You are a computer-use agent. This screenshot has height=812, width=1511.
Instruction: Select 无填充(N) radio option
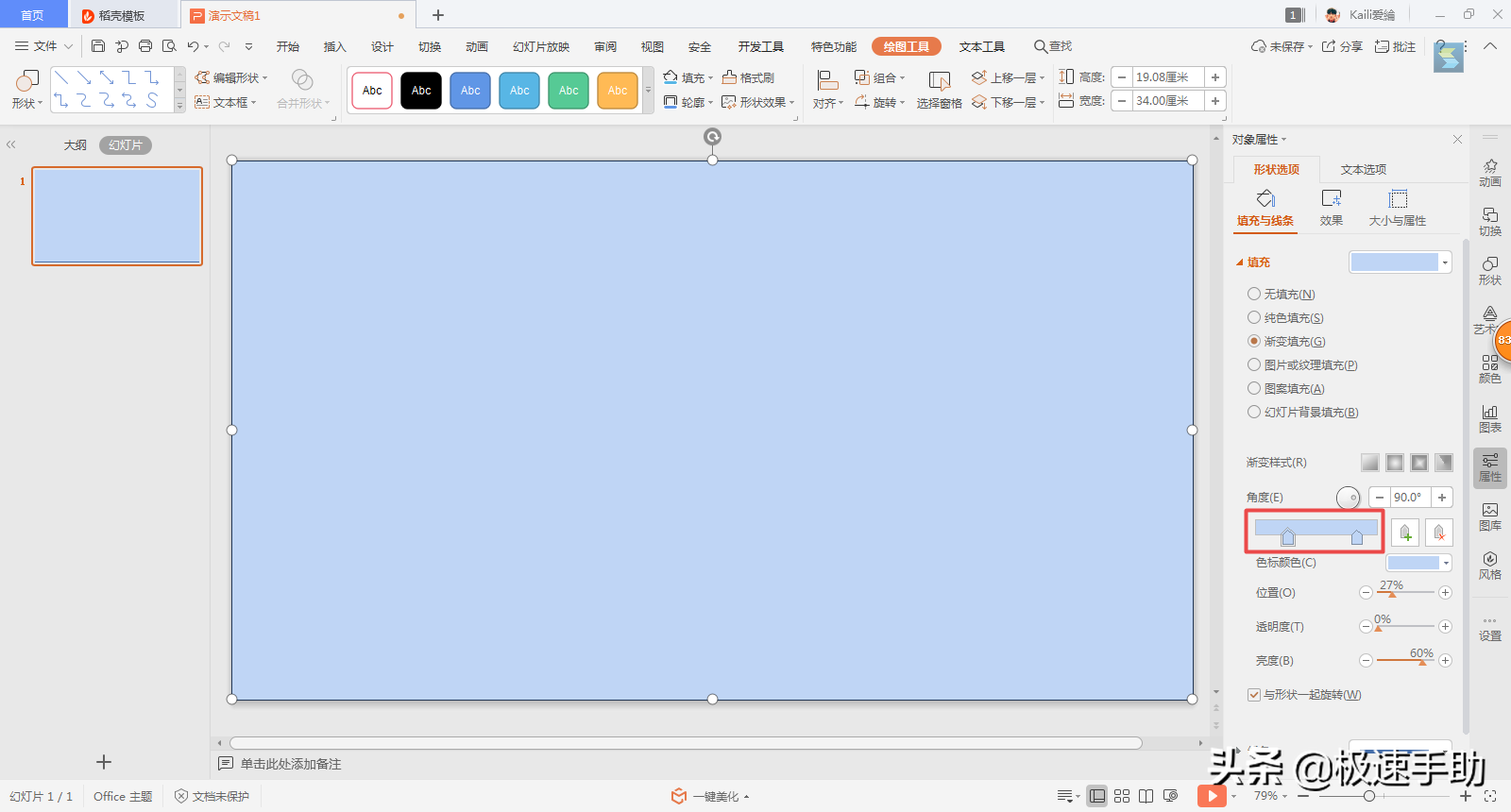point(1254,295)
